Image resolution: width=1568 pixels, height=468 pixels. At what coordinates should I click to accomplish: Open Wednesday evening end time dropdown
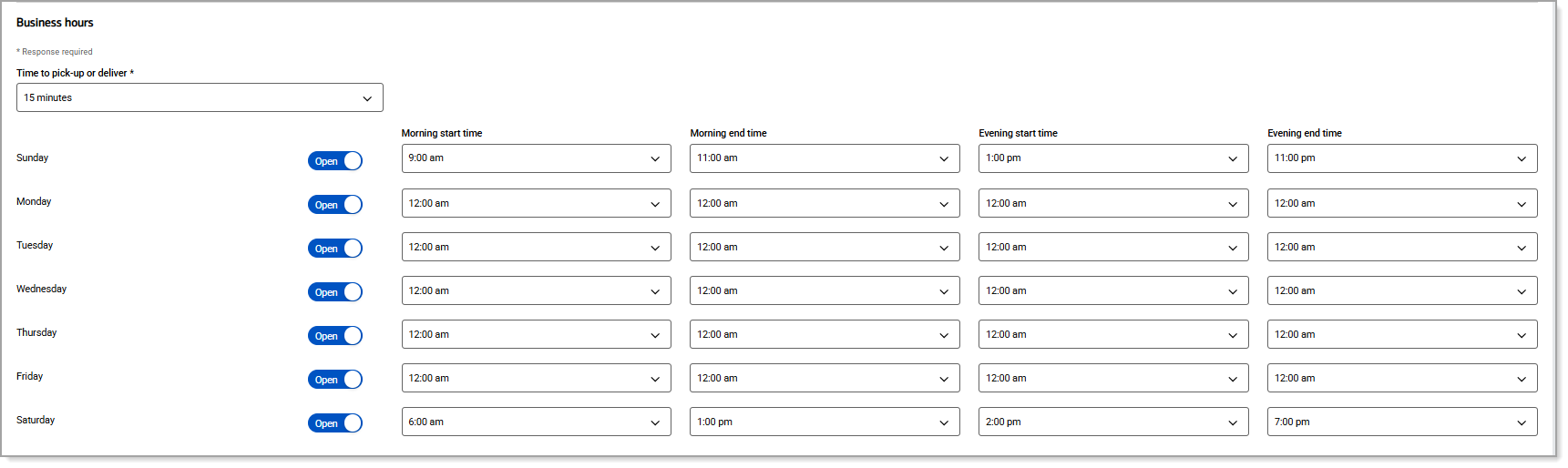(x=1402, y=290)
